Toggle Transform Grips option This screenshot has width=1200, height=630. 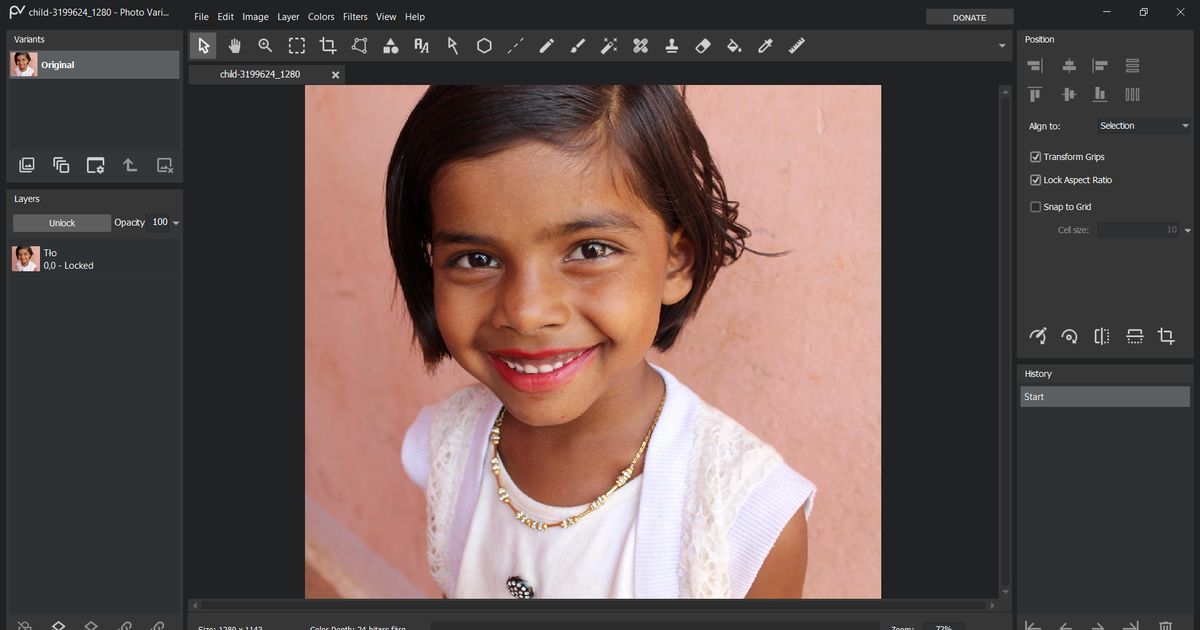[x=1036, y=156]
